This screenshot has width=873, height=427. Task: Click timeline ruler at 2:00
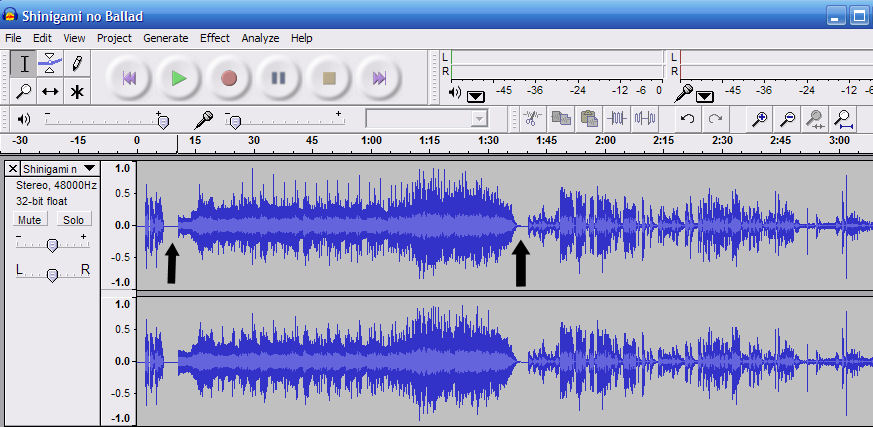click(x=605, y=140)
